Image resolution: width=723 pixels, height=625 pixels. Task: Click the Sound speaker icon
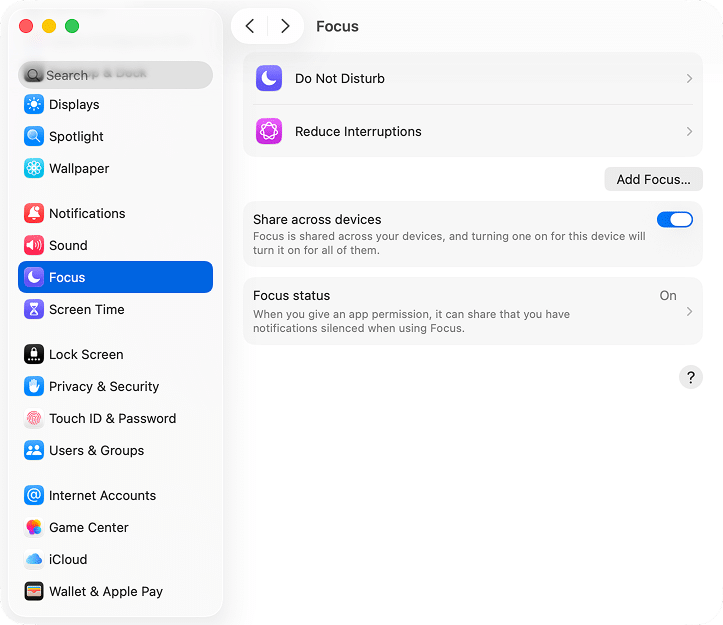point(34,245)
